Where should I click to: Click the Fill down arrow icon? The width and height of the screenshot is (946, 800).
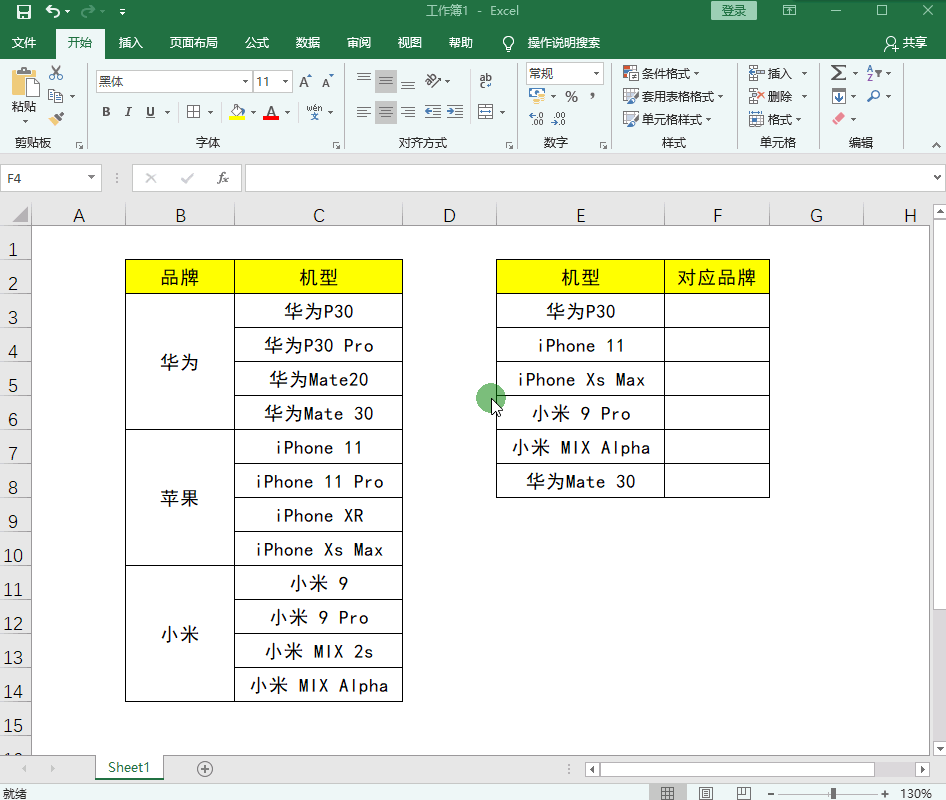pyautogui.click(x=839, y=96)
